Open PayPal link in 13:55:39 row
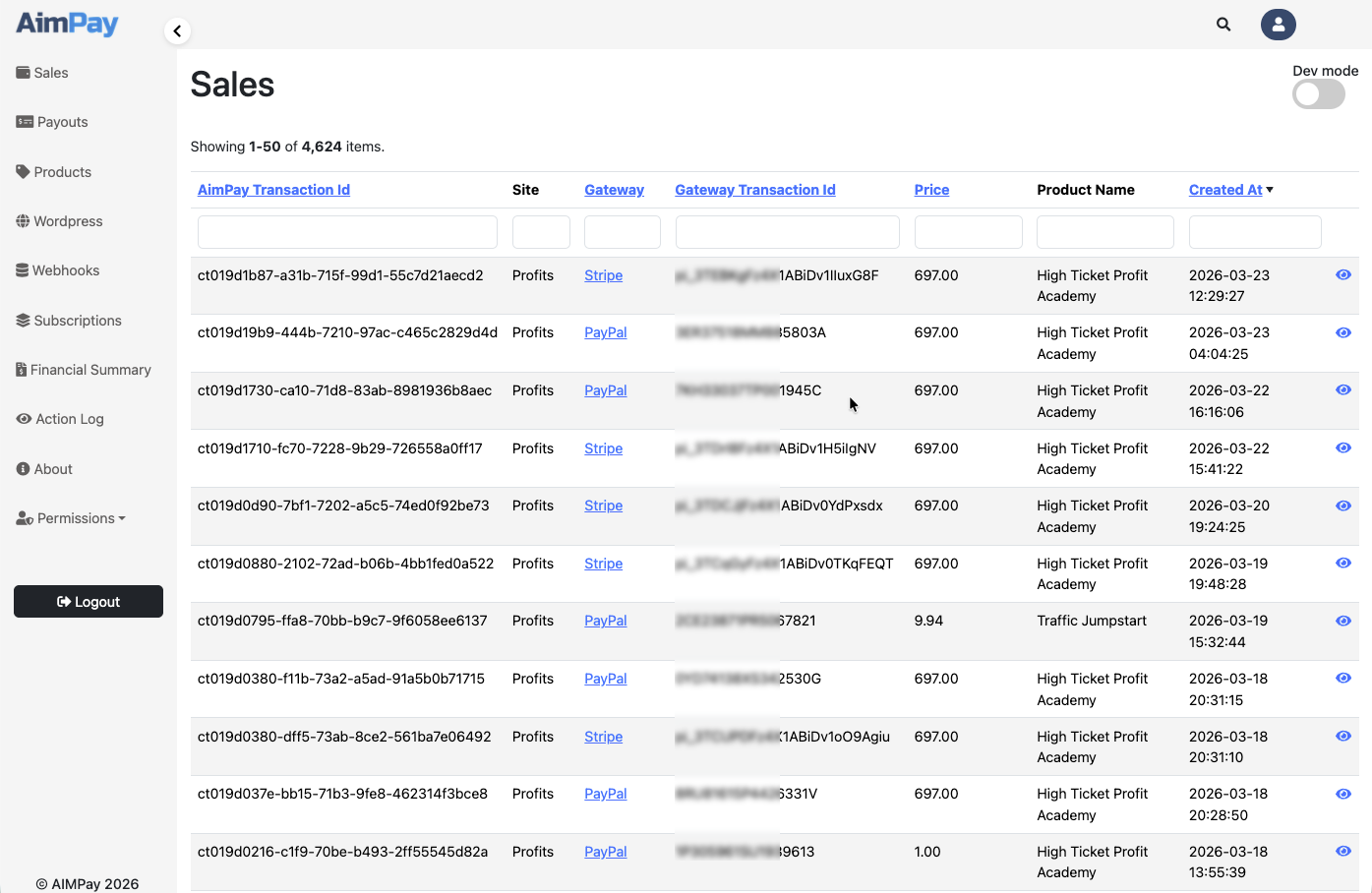The image size is (1372, 893). coord(606,852)
